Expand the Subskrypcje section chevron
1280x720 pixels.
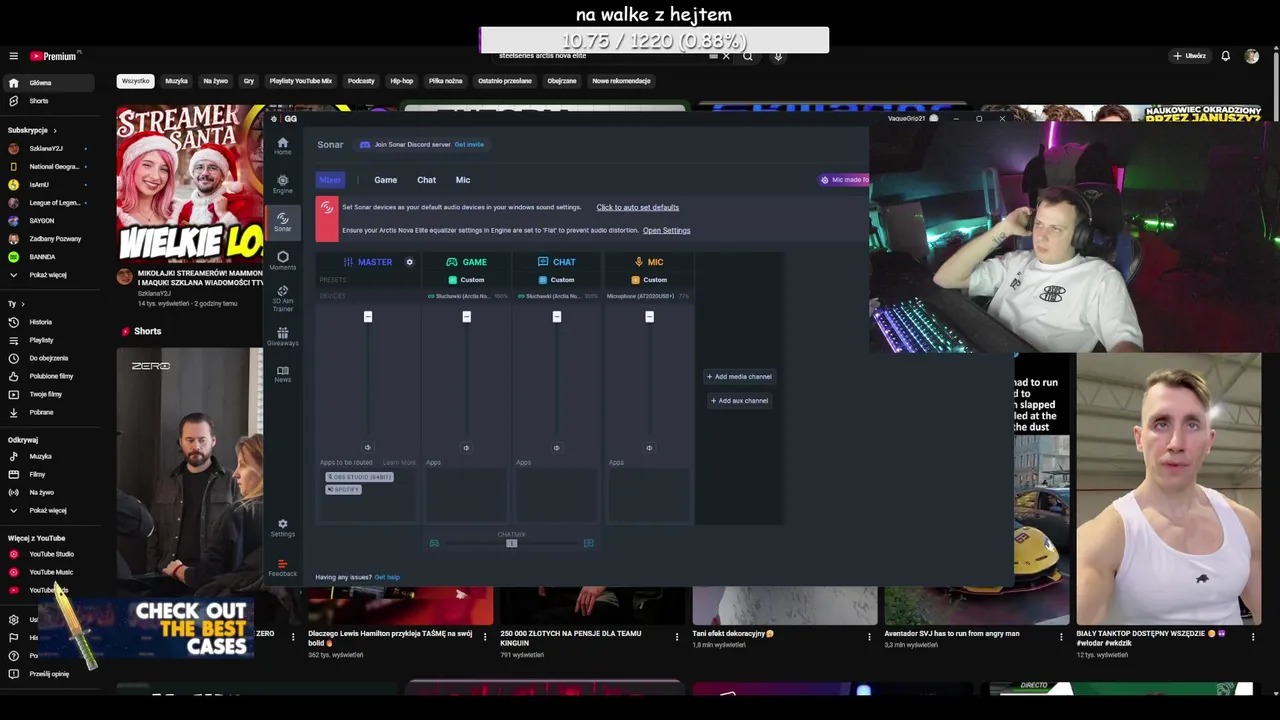55,130
